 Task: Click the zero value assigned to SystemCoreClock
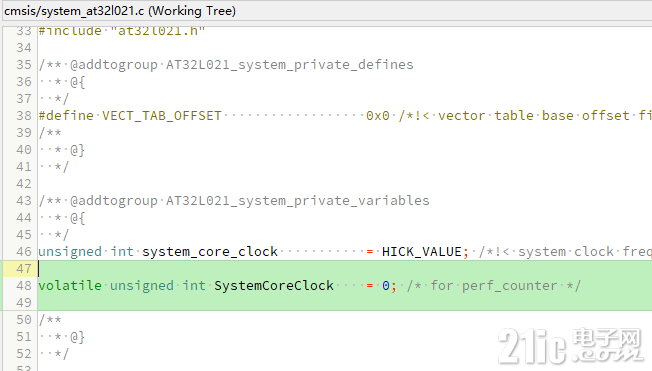[x=385, y=286]
